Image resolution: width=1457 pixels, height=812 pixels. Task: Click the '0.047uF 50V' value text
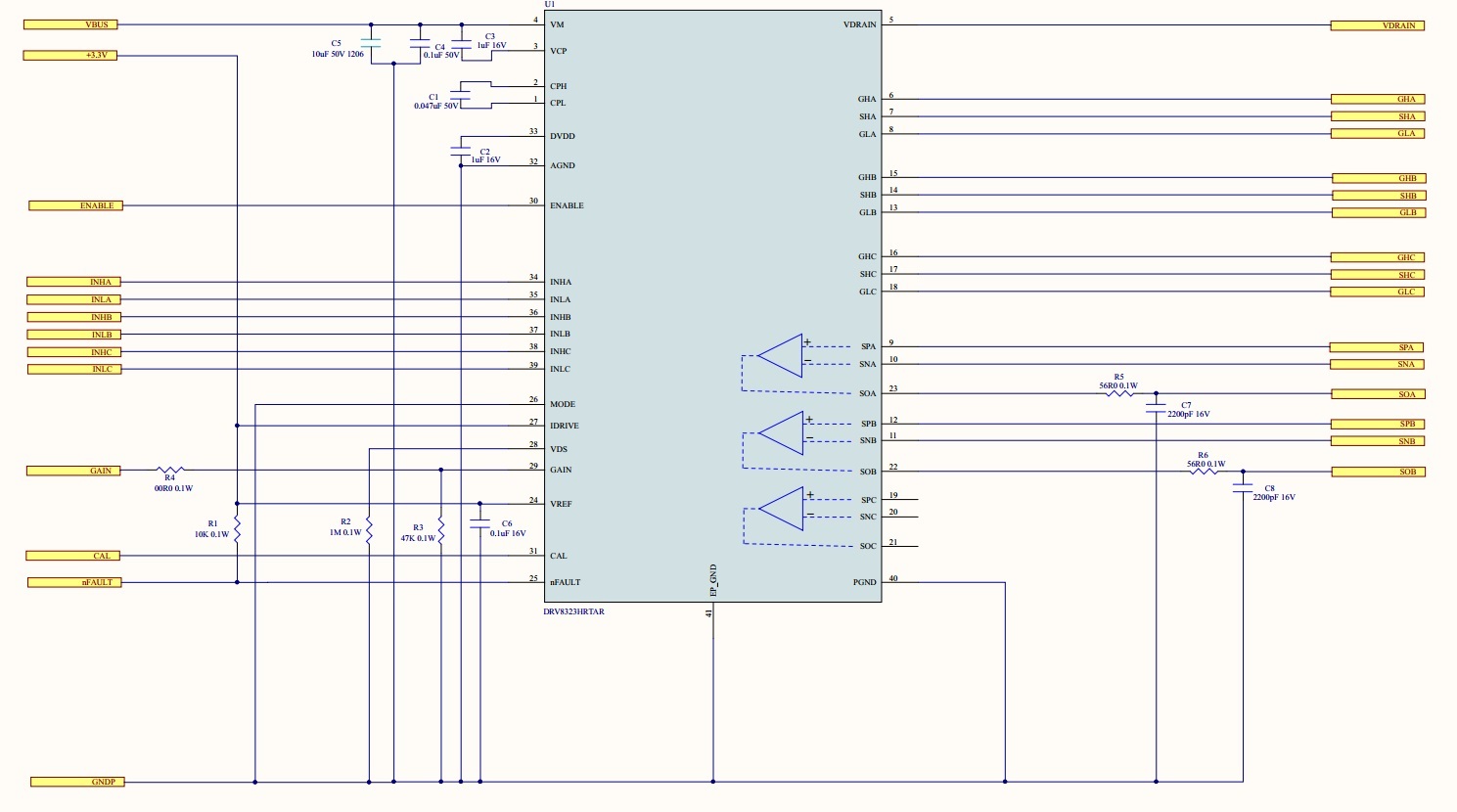(436, 106)
